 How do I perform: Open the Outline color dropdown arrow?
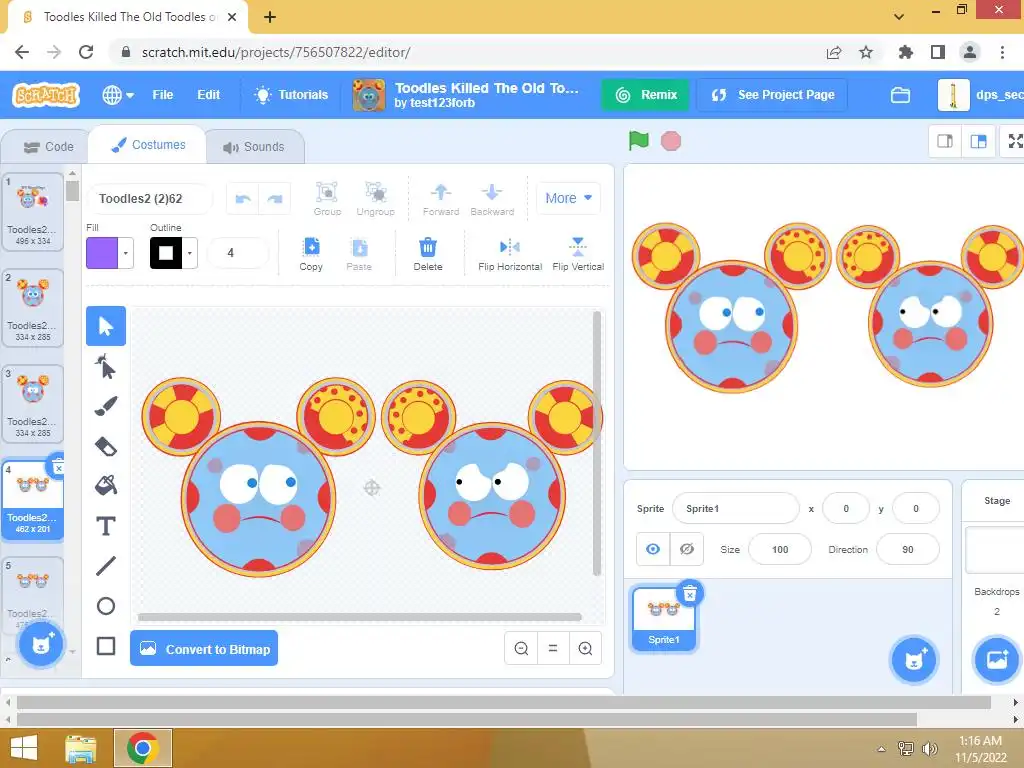point(189,253)
